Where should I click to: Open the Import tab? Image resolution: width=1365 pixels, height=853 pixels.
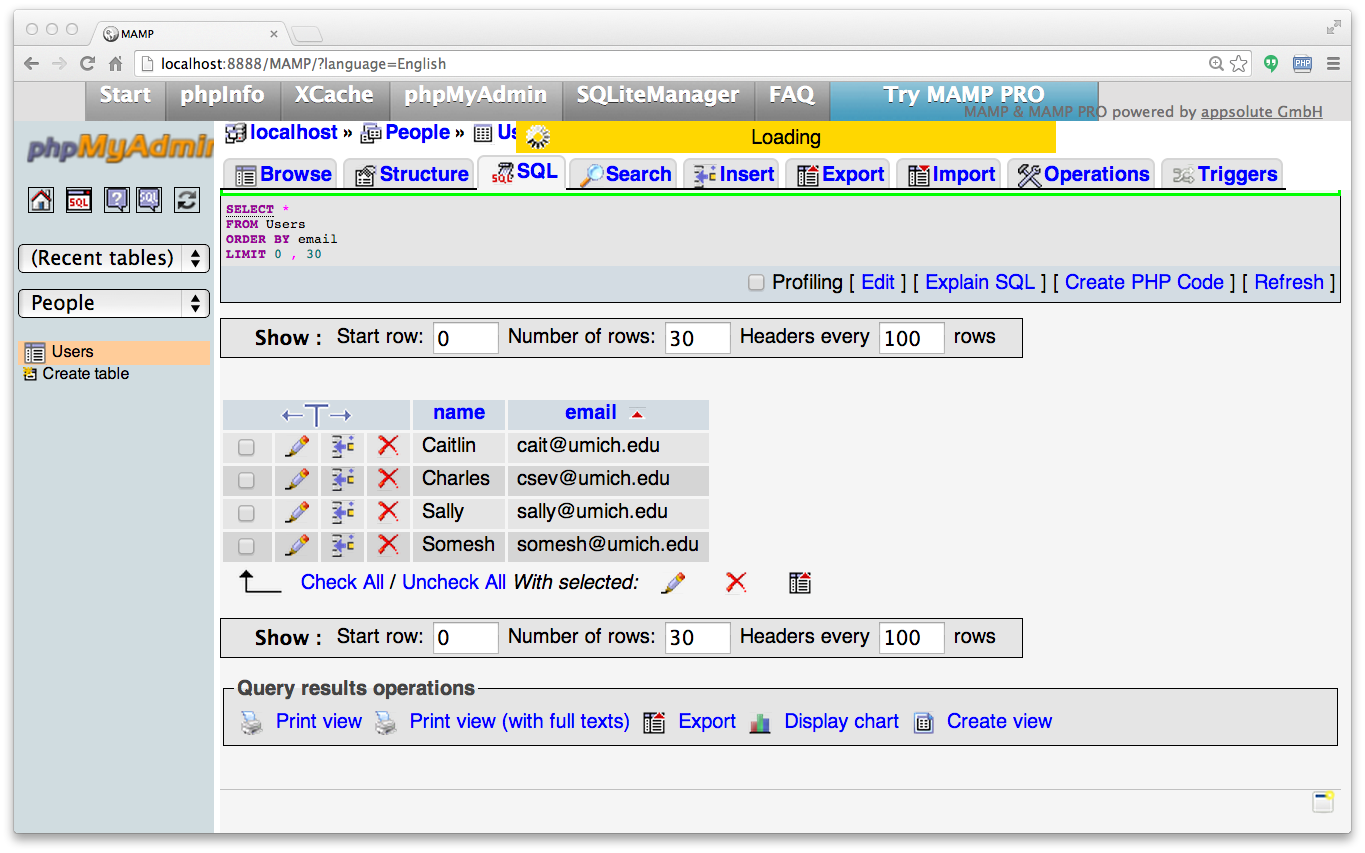(x=950, y=174)
